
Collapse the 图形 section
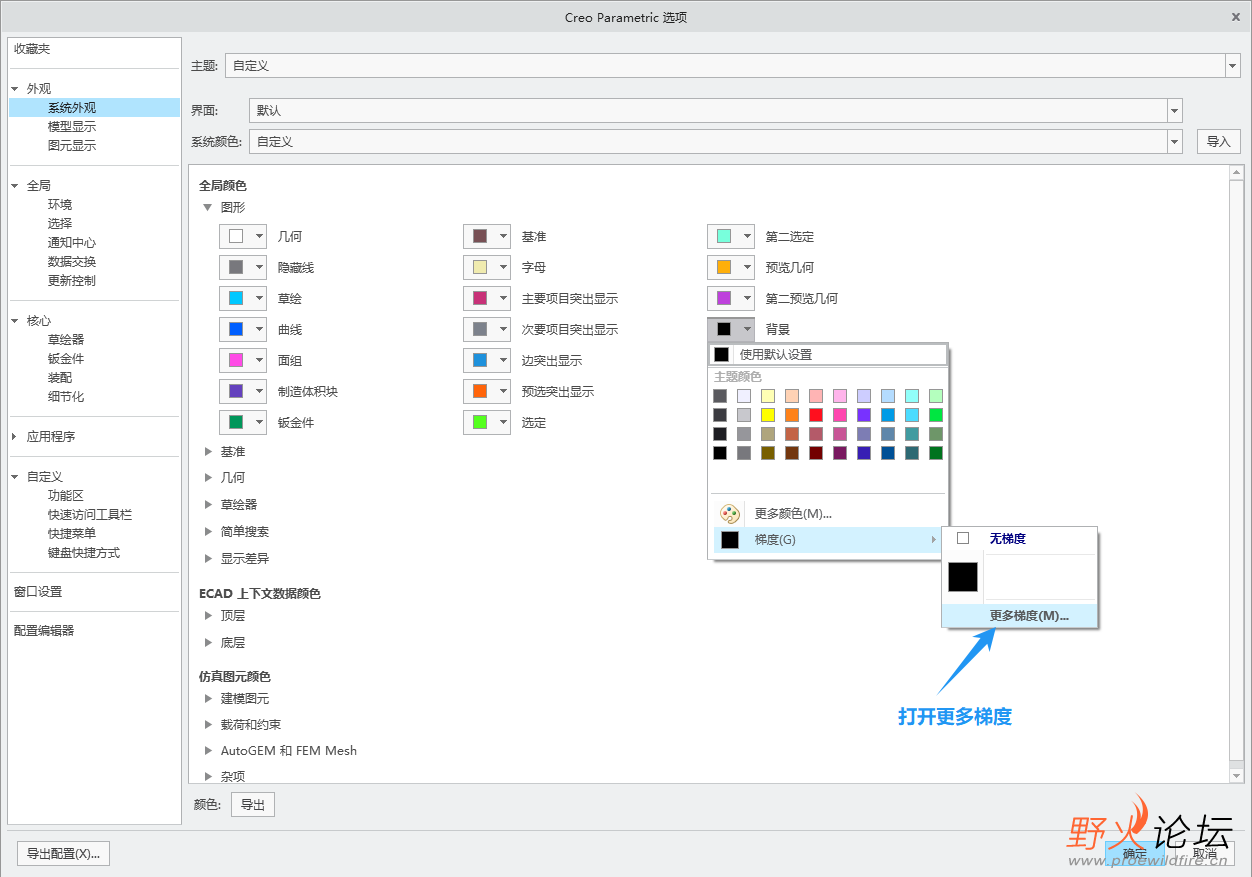(x=208, y=208)
